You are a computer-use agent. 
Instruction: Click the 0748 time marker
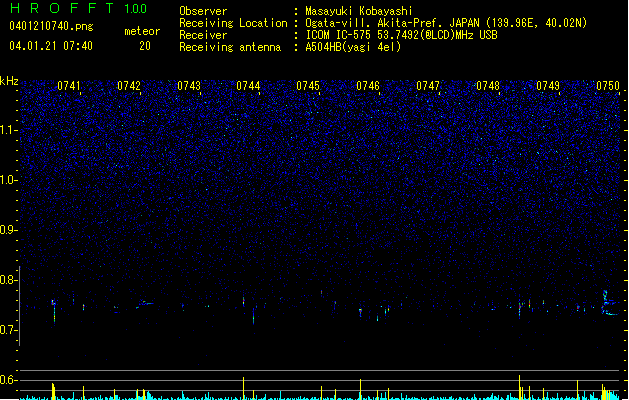(x=488, y=86)
